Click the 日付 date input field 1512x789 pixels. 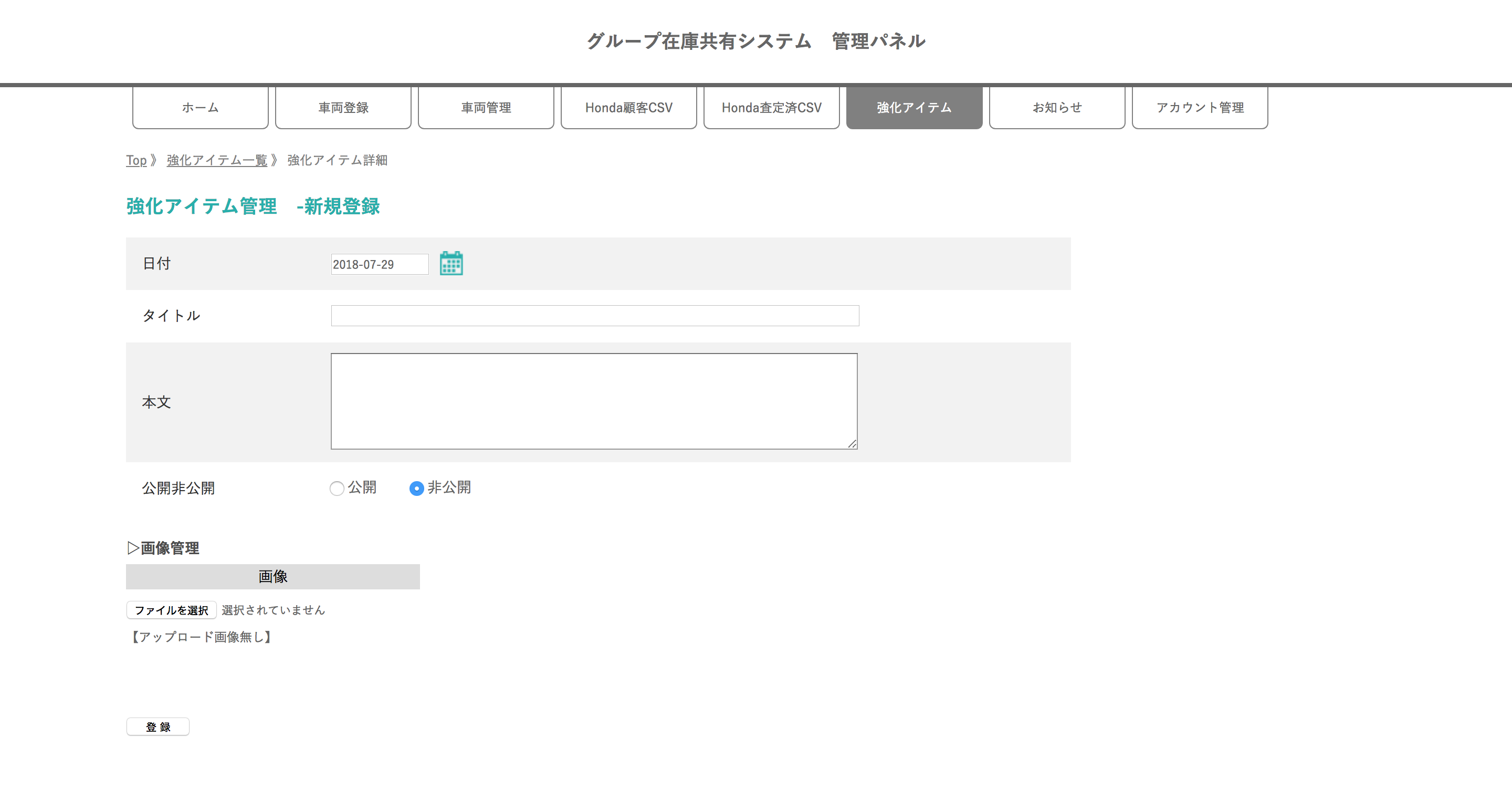click(379, 264)
